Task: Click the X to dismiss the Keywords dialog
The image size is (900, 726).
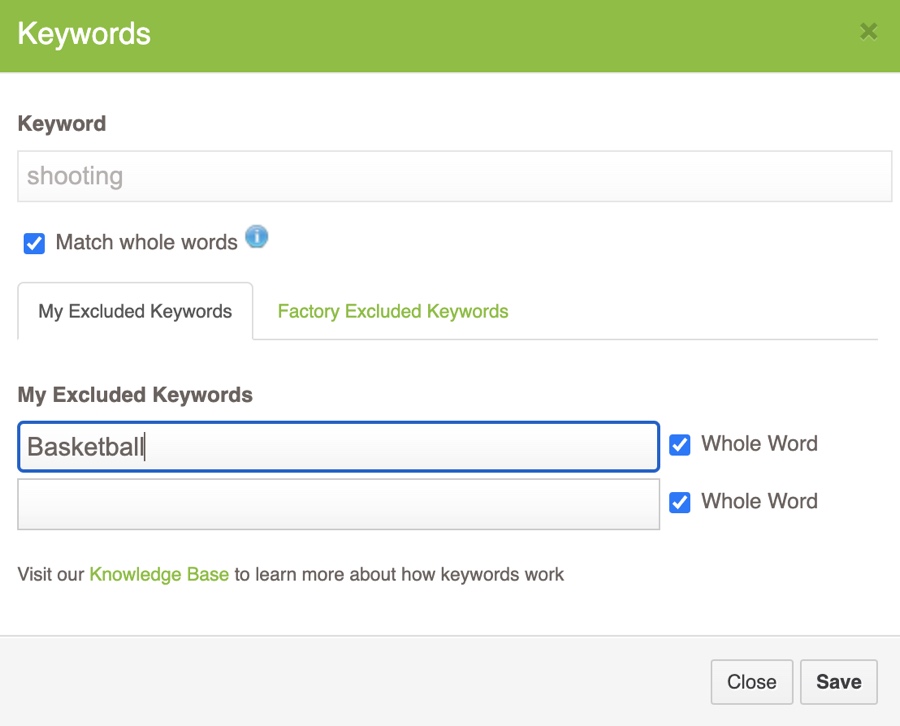Action: pyautogui.click(x=868, y=31)
